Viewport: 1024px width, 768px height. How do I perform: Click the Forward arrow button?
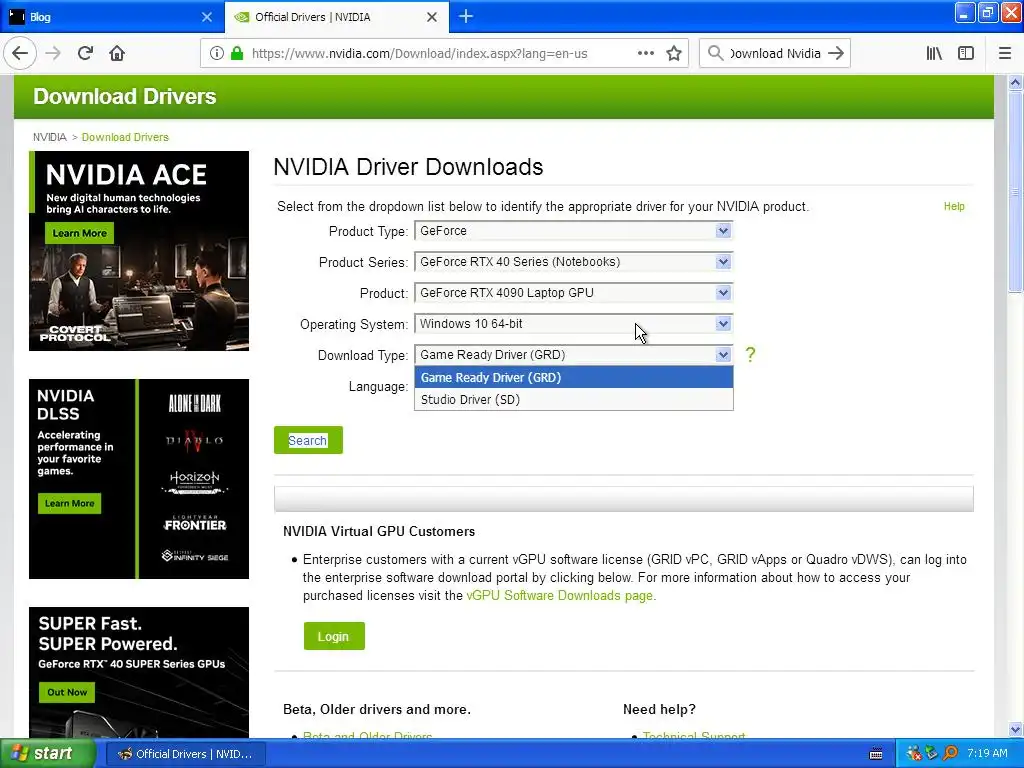[x=53, y=54]
